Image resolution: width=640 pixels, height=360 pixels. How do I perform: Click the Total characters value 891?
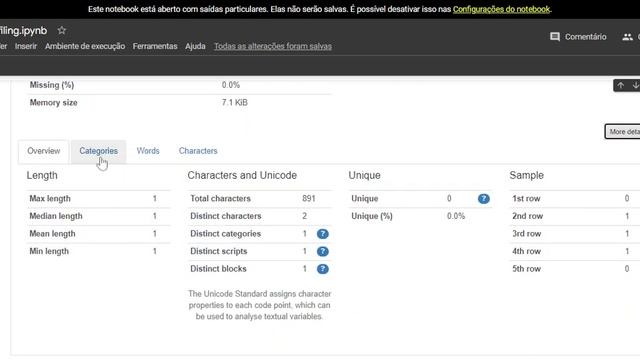309,199
